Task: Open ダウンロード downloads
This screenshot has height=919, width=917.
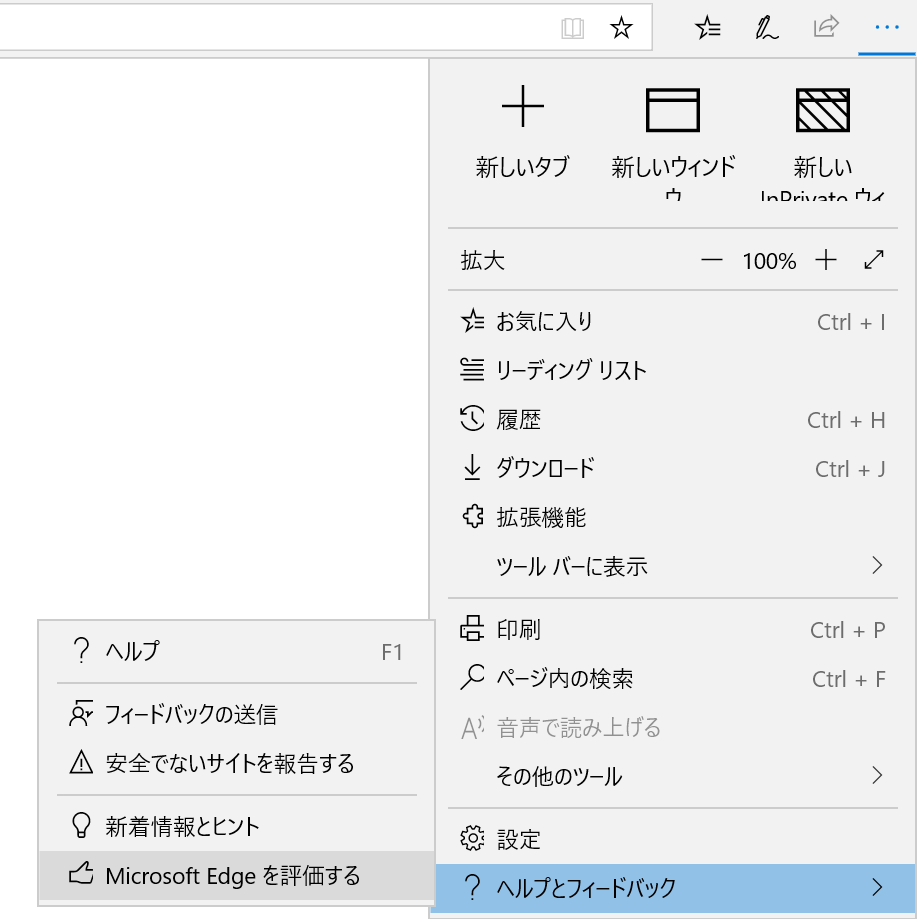Action: click(673, 468)
